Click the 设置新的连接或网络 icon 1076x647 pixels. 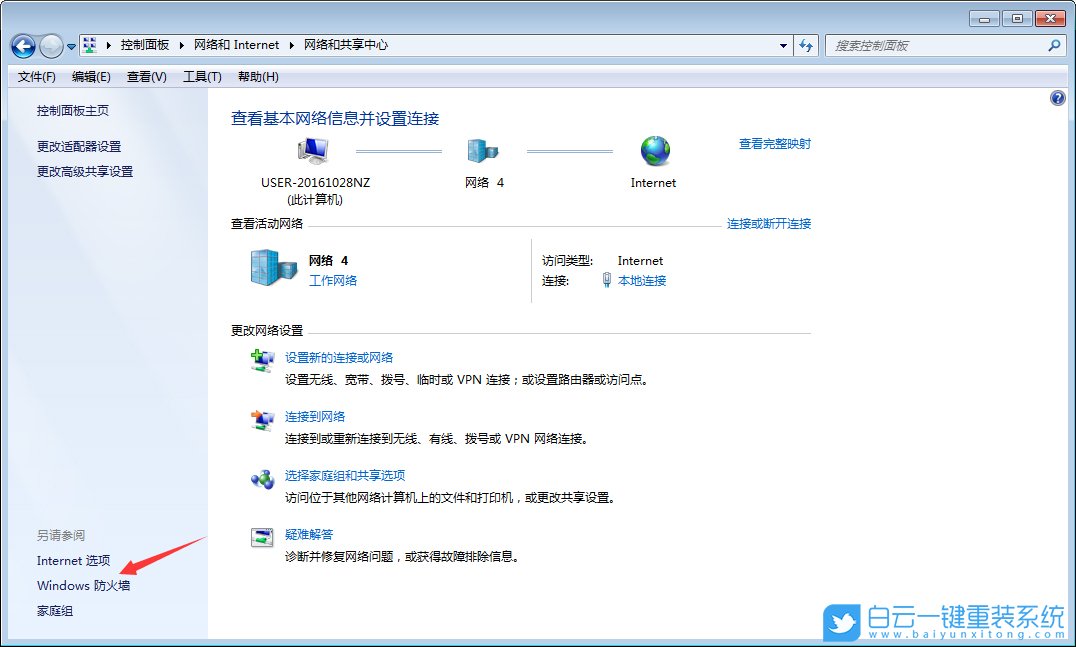262,361
